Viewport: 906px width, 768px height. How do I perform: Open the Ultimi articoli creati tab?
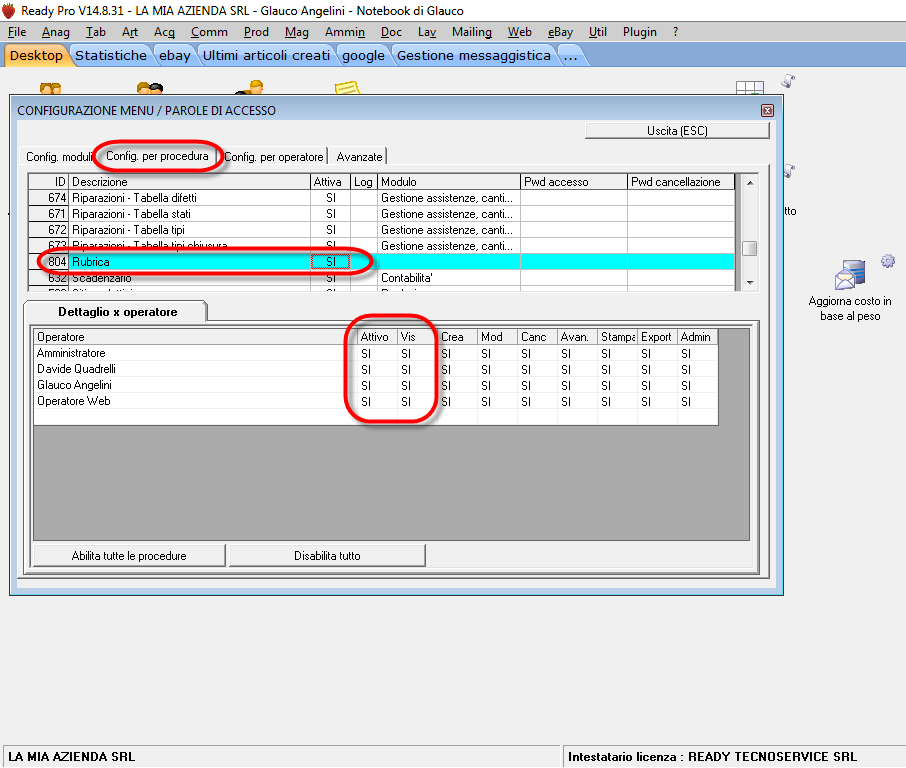tap(266, 55)
